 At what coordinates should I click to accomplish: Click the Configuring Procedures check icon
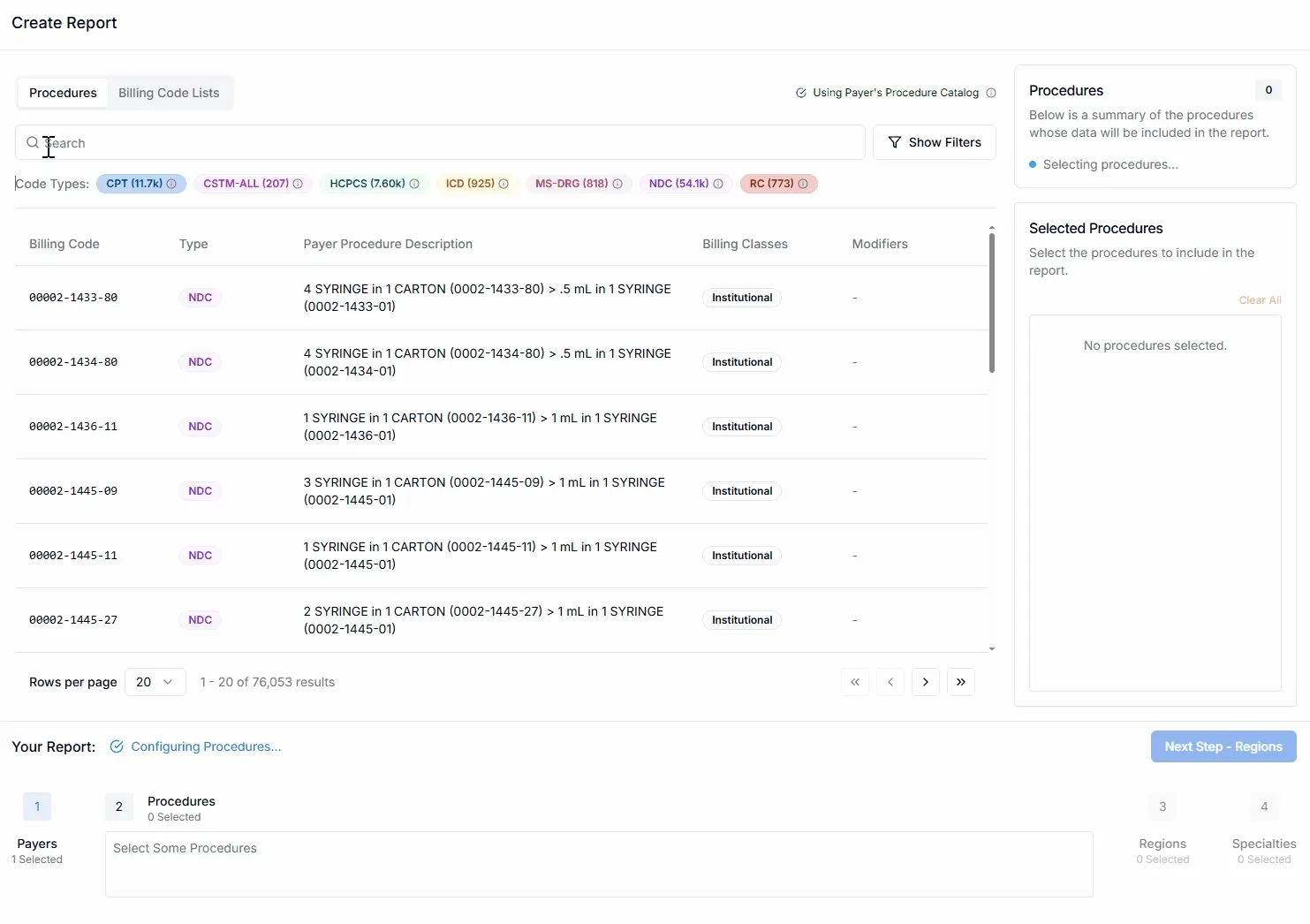(117, 746)
